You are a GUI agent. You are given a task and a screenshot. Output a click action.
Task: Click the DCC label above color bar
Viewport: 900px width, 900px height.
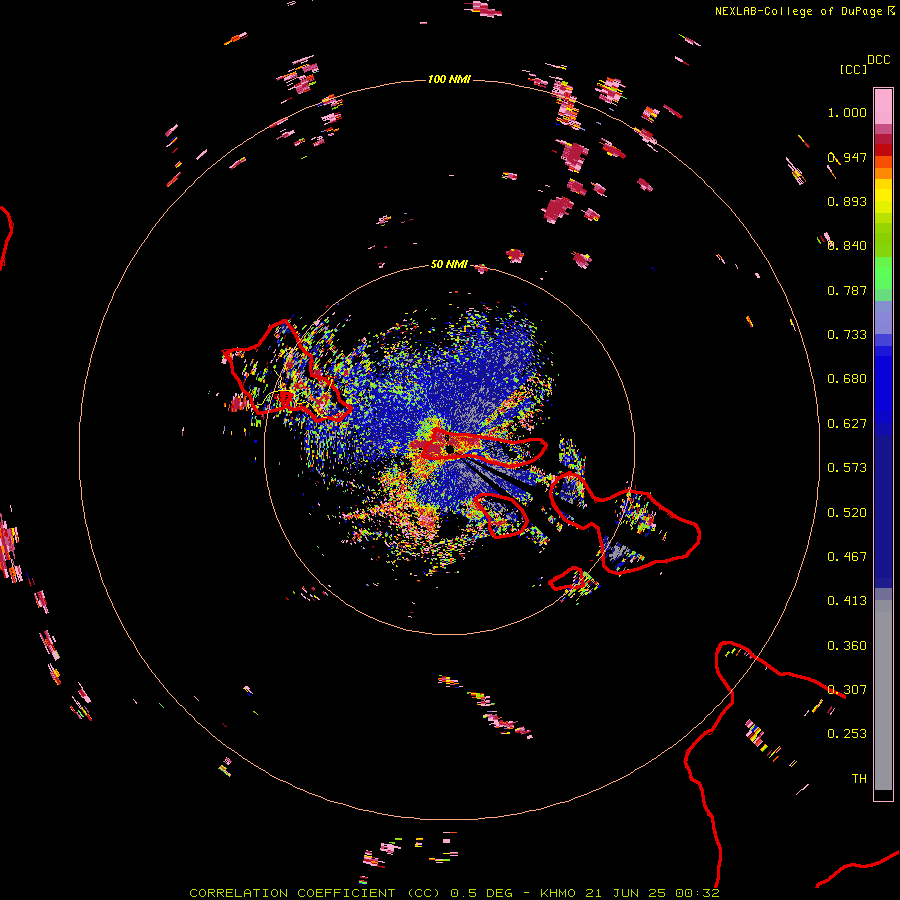point(879,60)
